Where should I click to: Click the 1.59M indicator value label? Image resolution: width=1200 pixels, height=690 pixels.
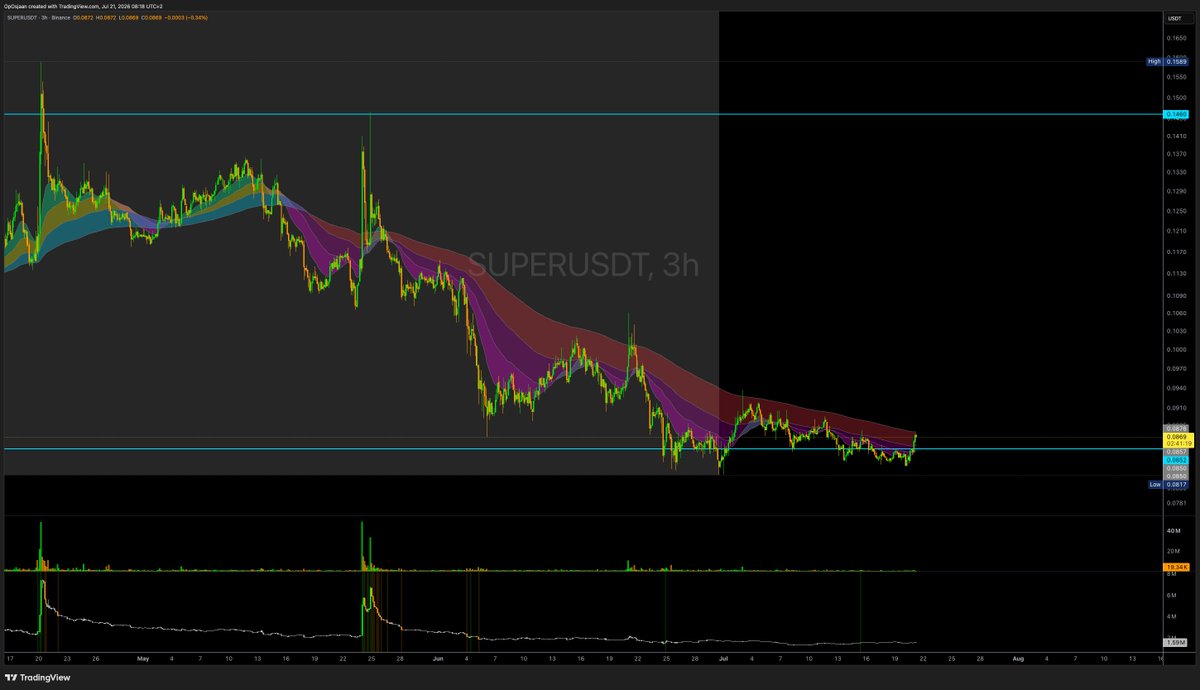pos(1175,643)
